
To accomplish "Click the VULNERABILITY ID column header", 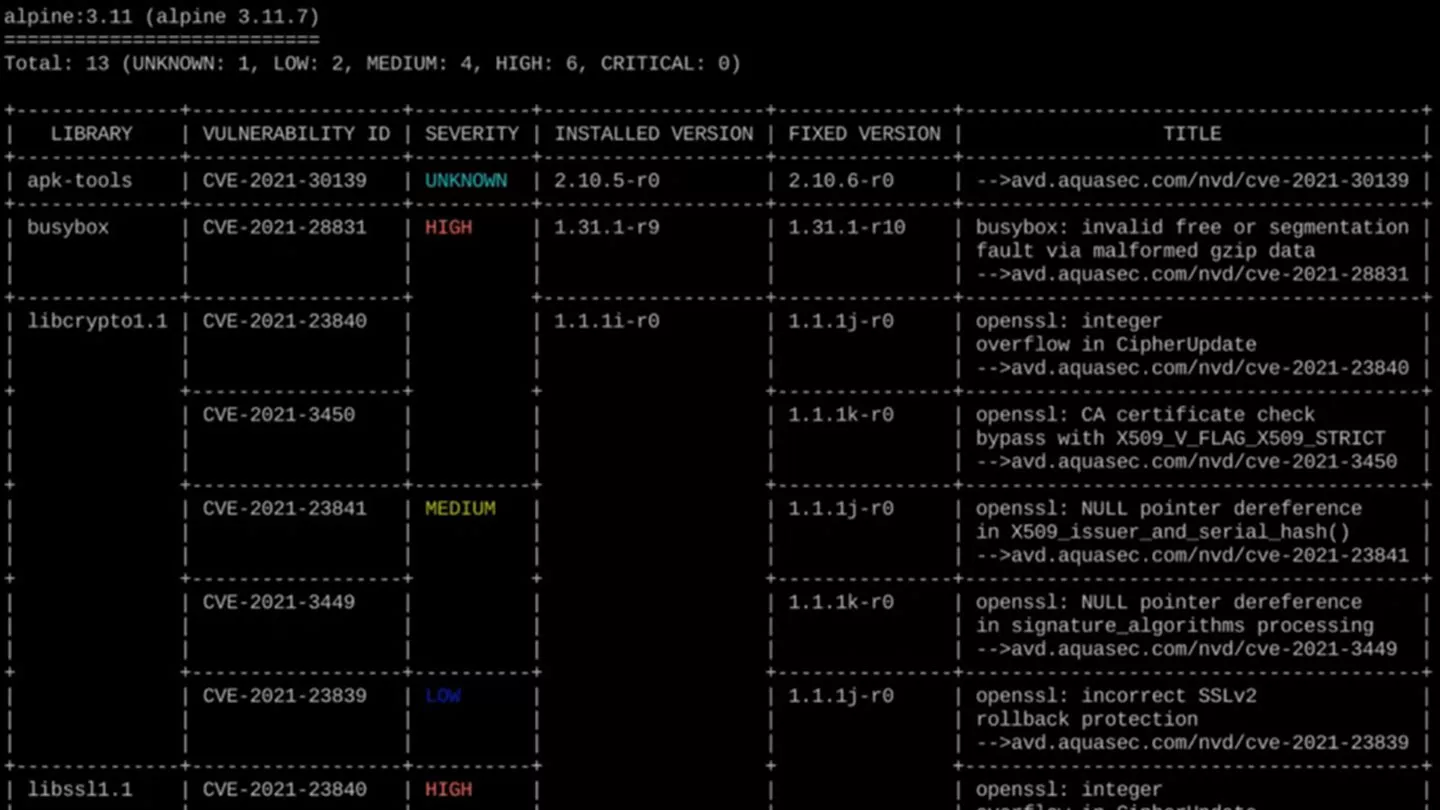I will (x=296, y=134).
